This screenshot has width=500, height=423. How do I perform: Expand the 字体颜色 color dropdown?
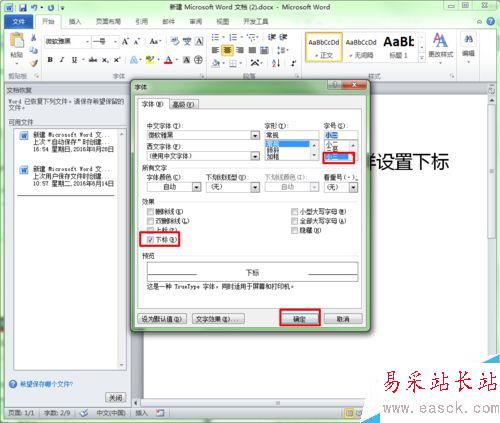[197, 187]
